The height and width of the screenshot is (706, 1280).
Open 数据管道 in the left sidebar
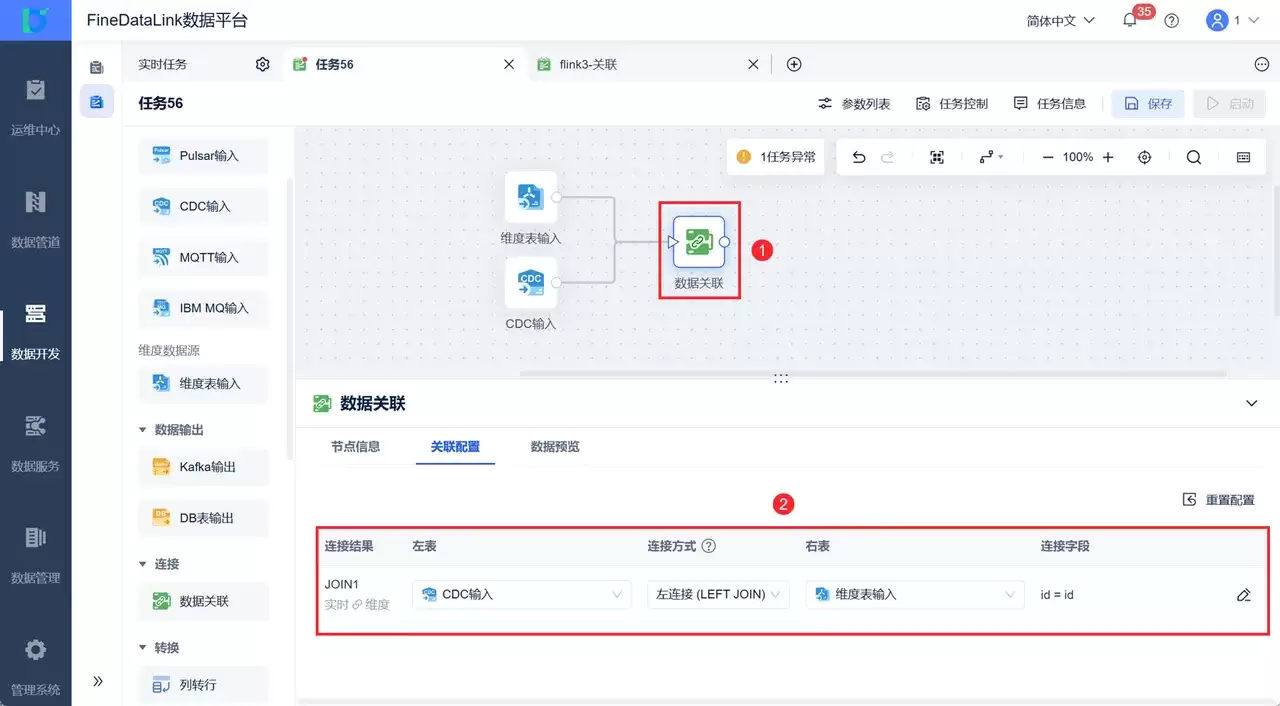pos(35,220)
